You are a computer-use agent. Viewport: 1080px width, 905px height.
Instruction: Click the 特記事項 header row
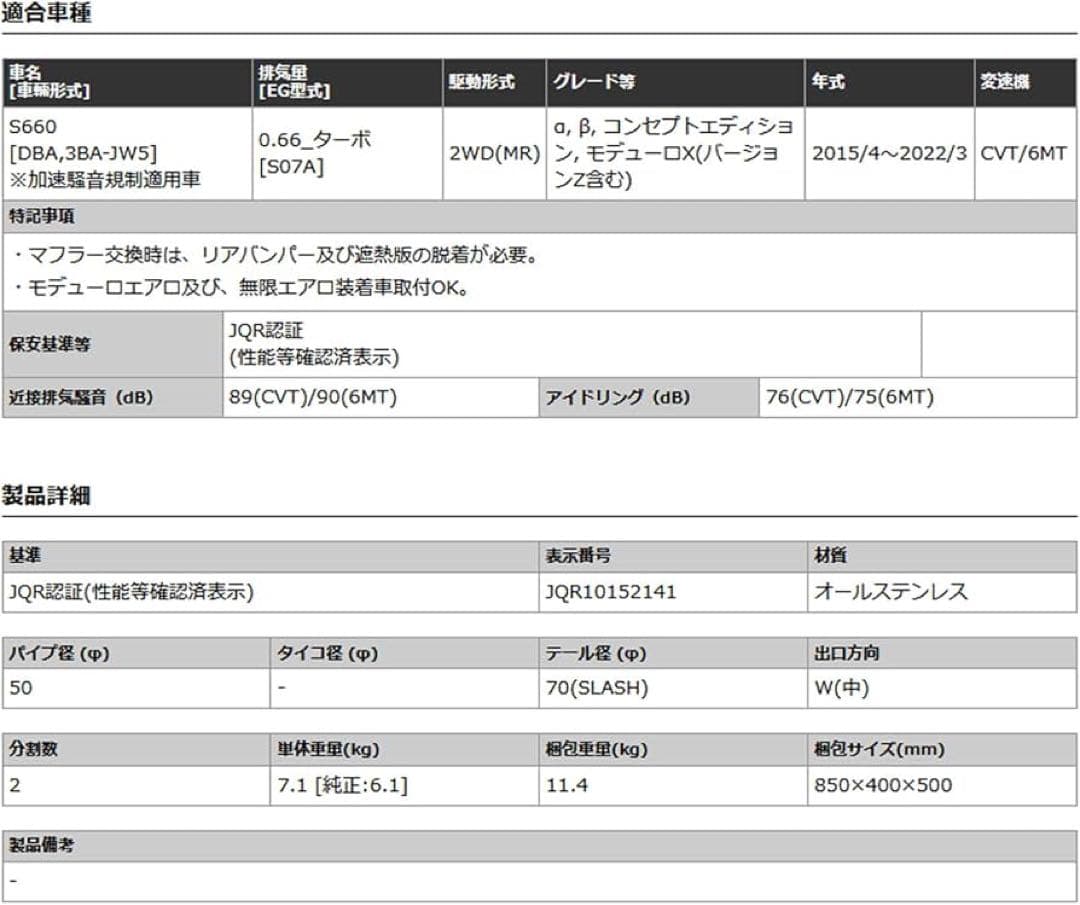(x=539, y=216)
